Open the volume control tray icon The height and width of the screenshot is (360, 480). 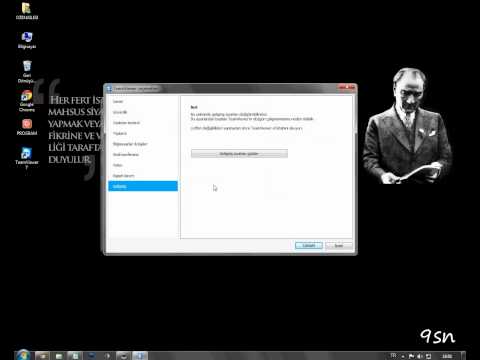[x=420, y=356]
